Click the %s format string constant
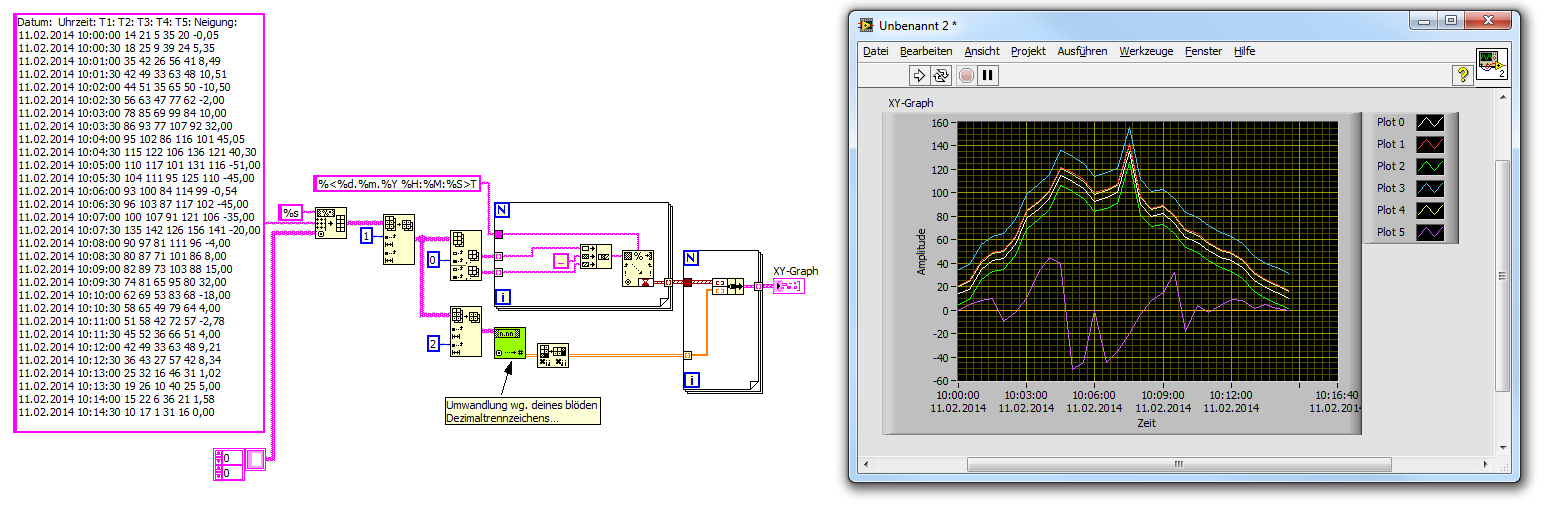Image resolution: width=1546 pixels, height=511 pixels. [290, 213]
